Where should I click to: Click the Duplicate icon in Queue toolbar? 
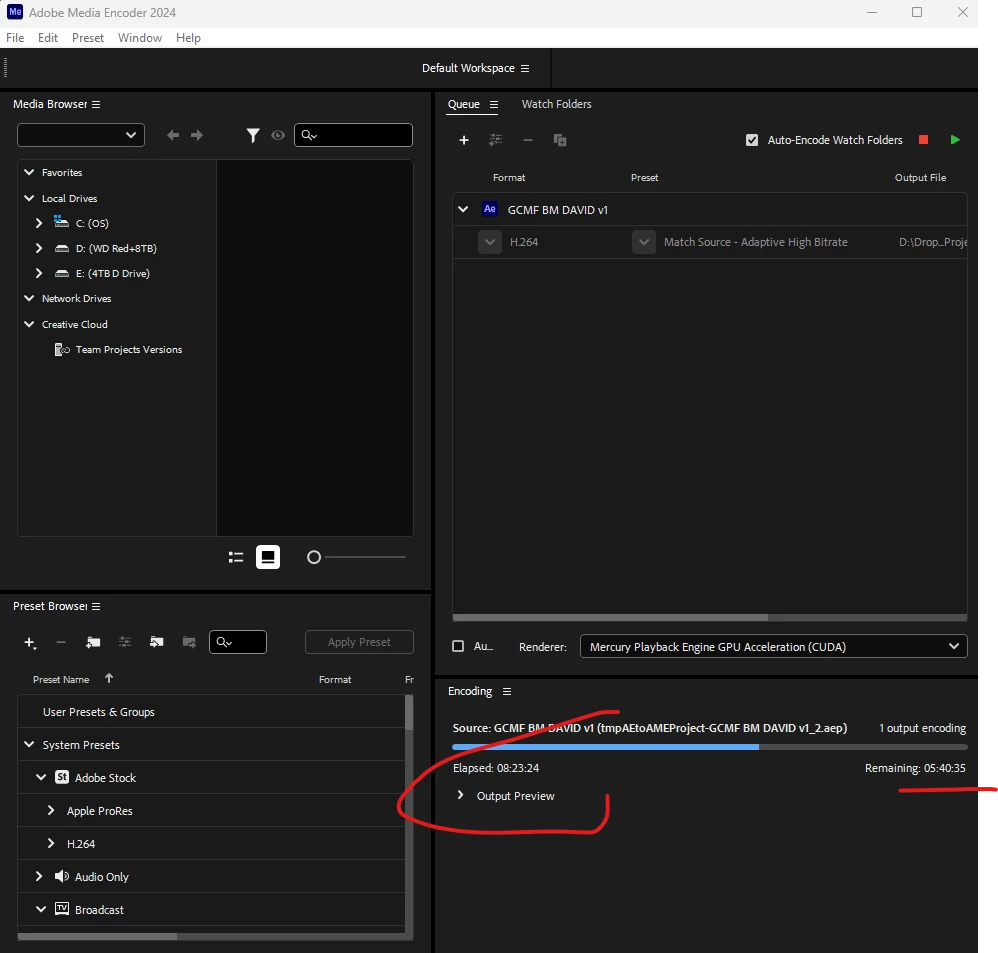[560, 140]
